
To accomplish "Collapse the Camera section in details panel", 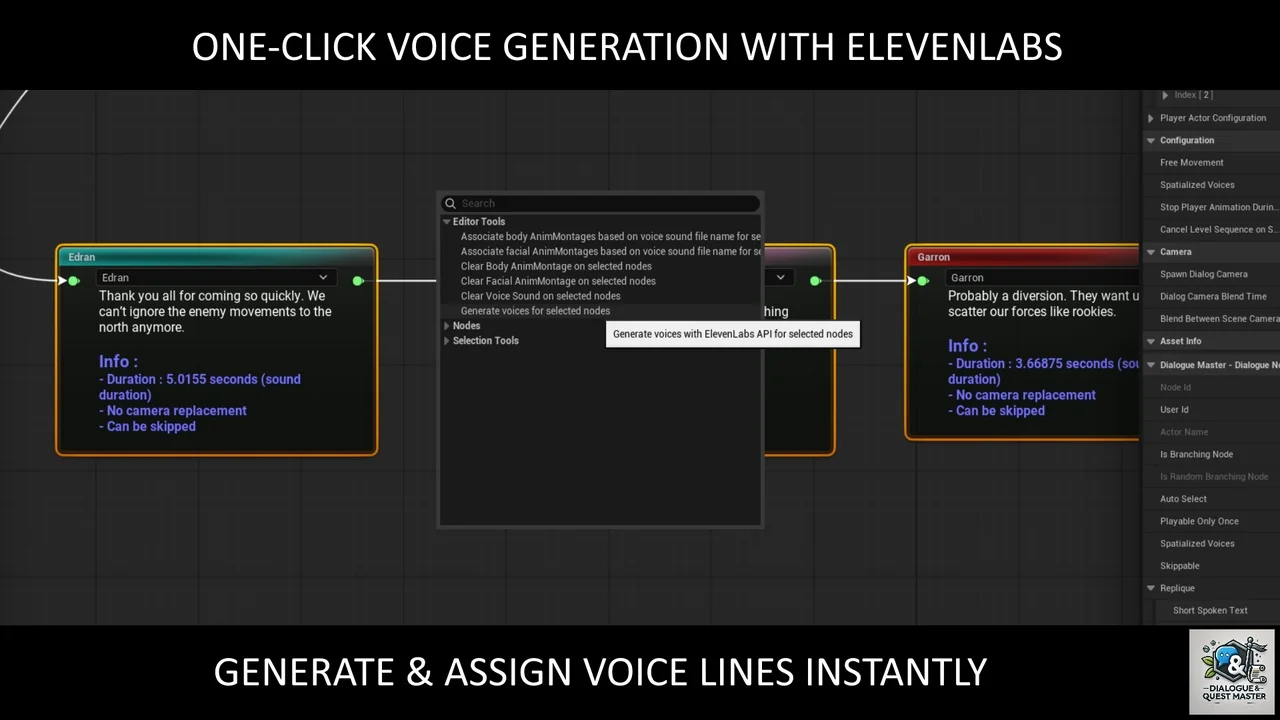I will (x=1151, y=252).
